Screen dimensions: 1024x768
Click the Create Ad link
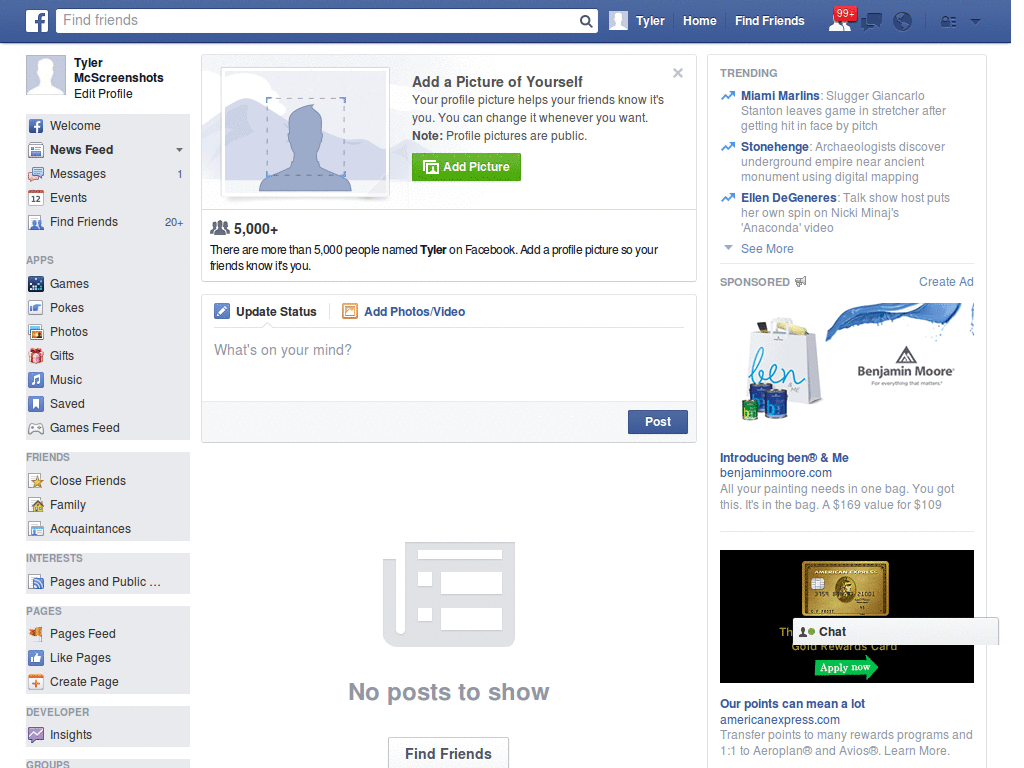[x=946, y=282]
